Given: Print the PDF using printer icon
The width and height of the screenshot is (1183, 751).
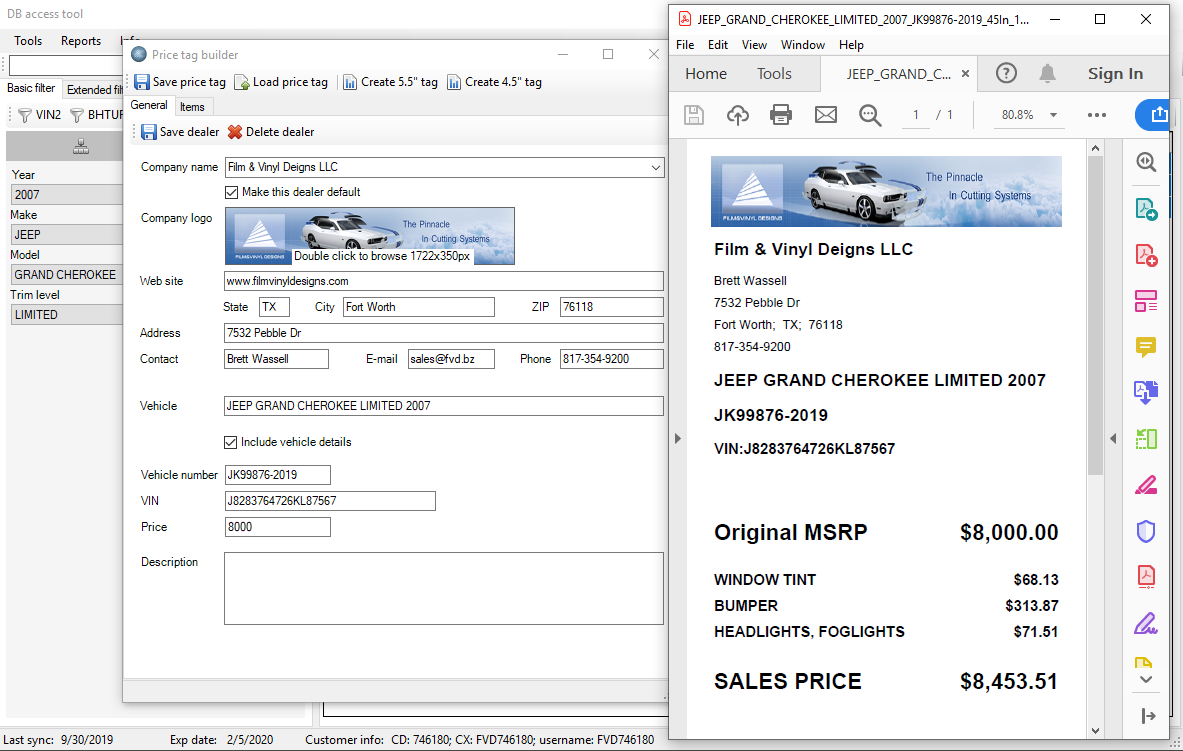Looking at the screenshot, I should (781, 115).
